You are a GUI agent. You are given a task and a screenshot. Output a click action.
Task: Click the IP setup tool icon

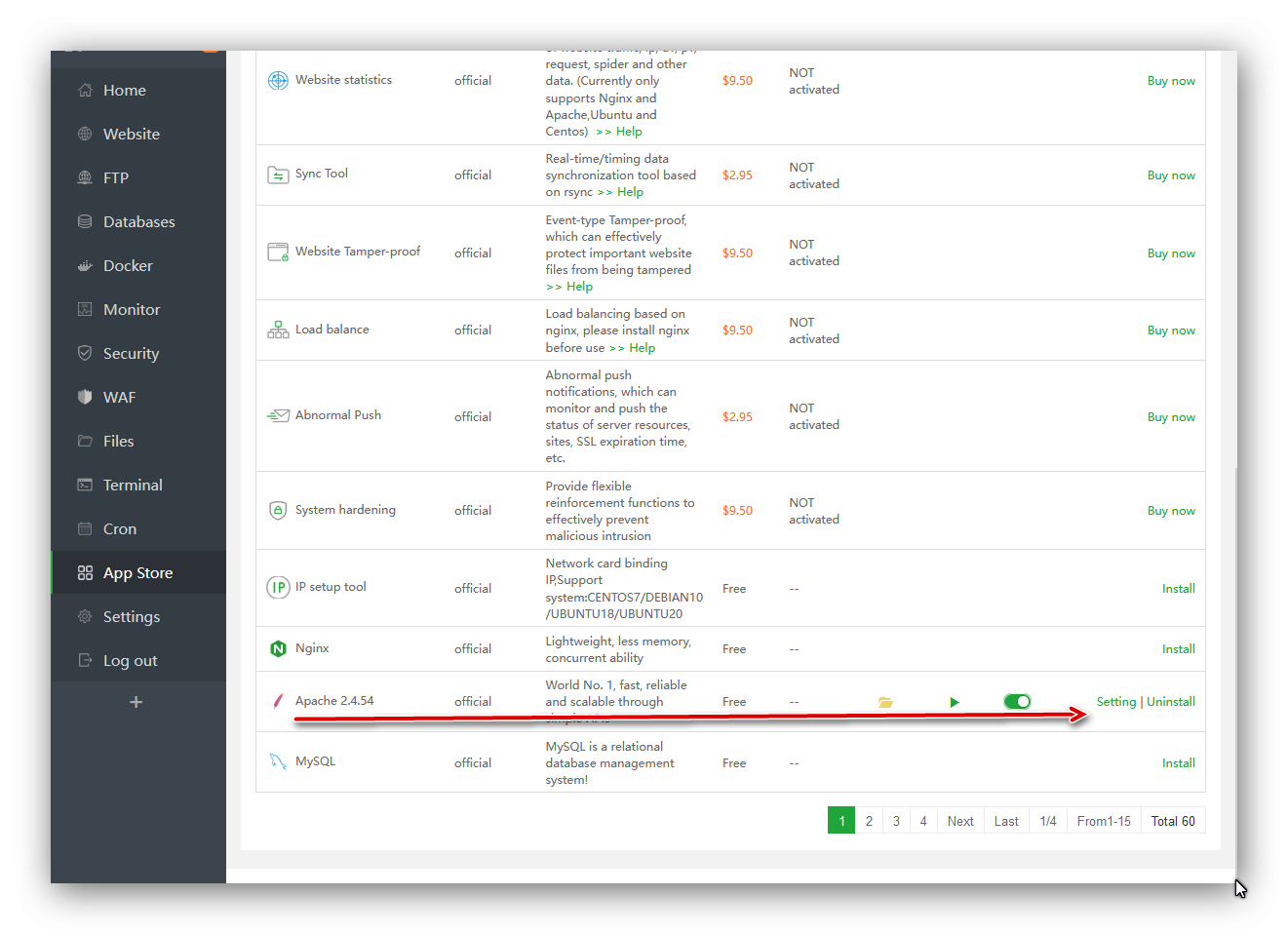pyautogui.click(x=278, y=588)
